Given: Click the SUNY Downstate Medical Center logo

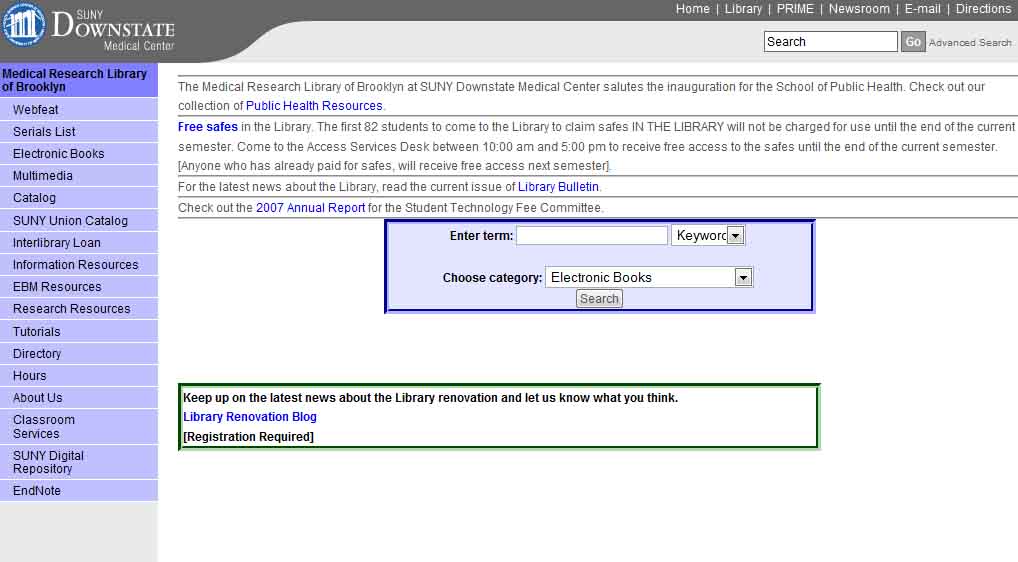Looking at the screenshot, I should pyautogui.click(x=89, y=27).
